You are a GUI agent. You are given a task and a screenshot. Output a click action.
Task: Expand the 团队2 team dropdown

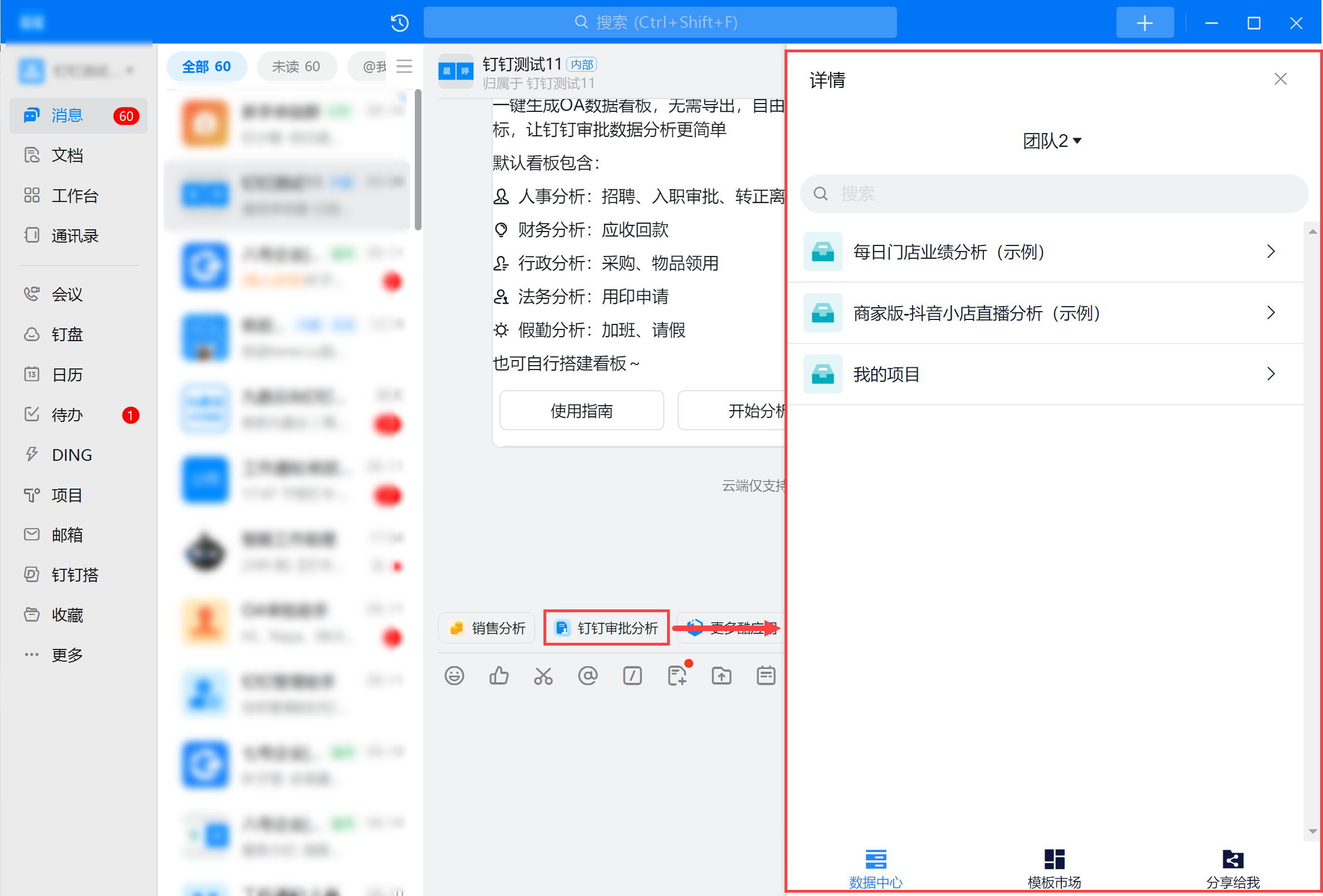1051,140
